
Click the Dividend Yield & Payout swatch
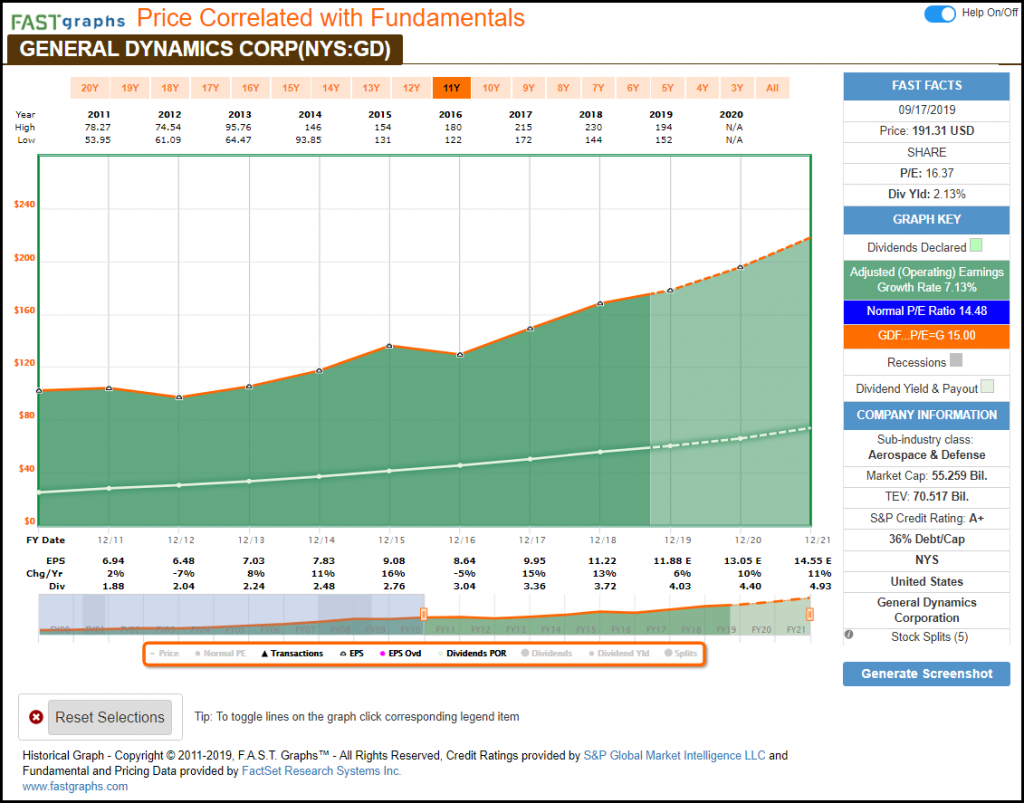pos(987,386)
